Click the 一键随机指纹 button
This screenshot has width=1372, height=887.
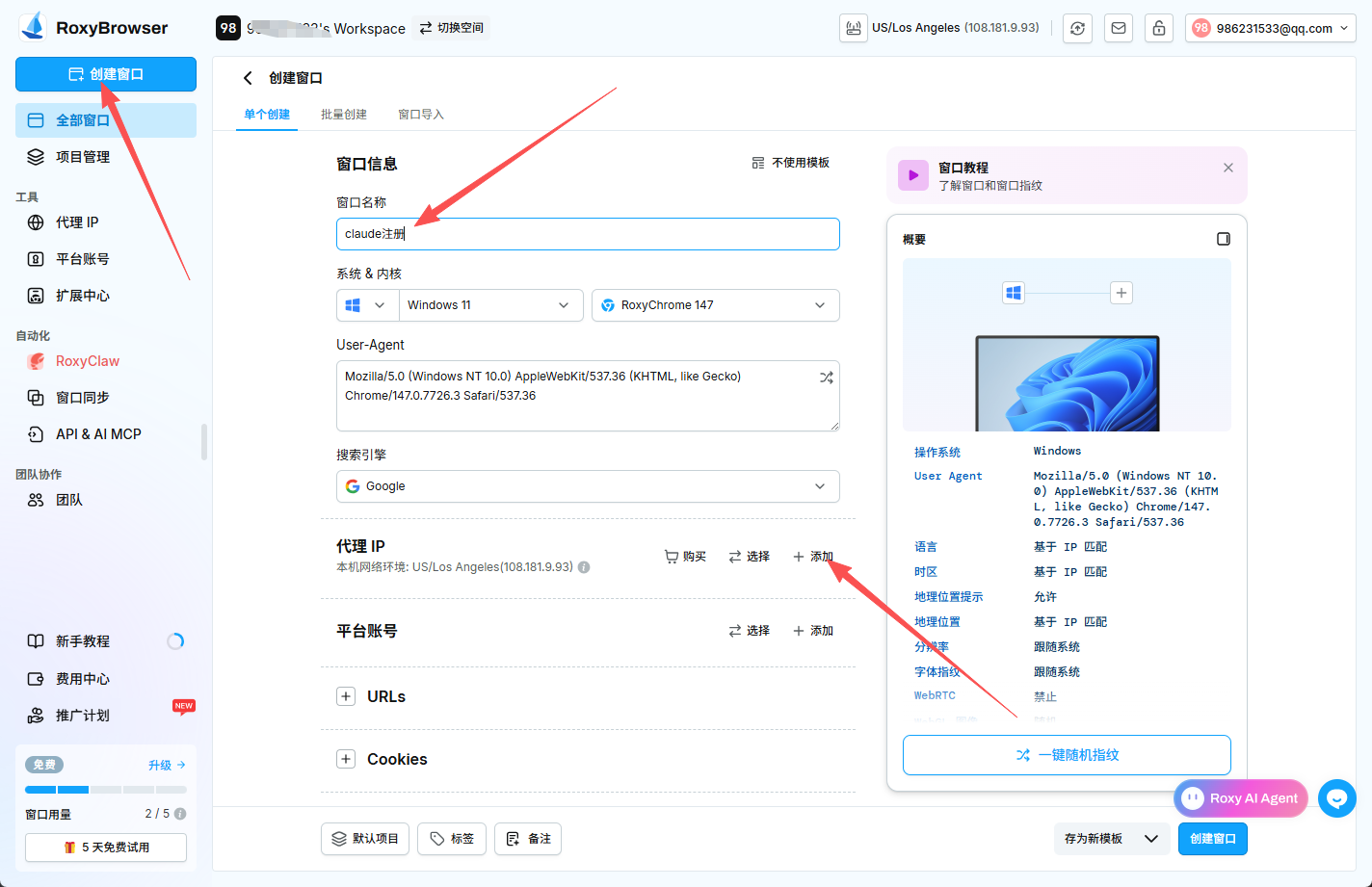[x=1067, y=755]
